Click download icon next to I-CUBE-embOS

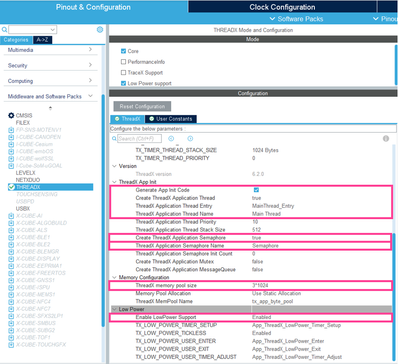11,151
